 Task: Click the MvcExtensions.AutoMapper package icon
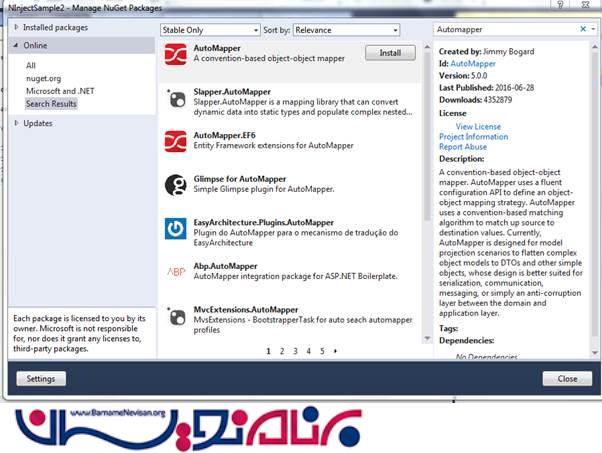coord(176,316)
